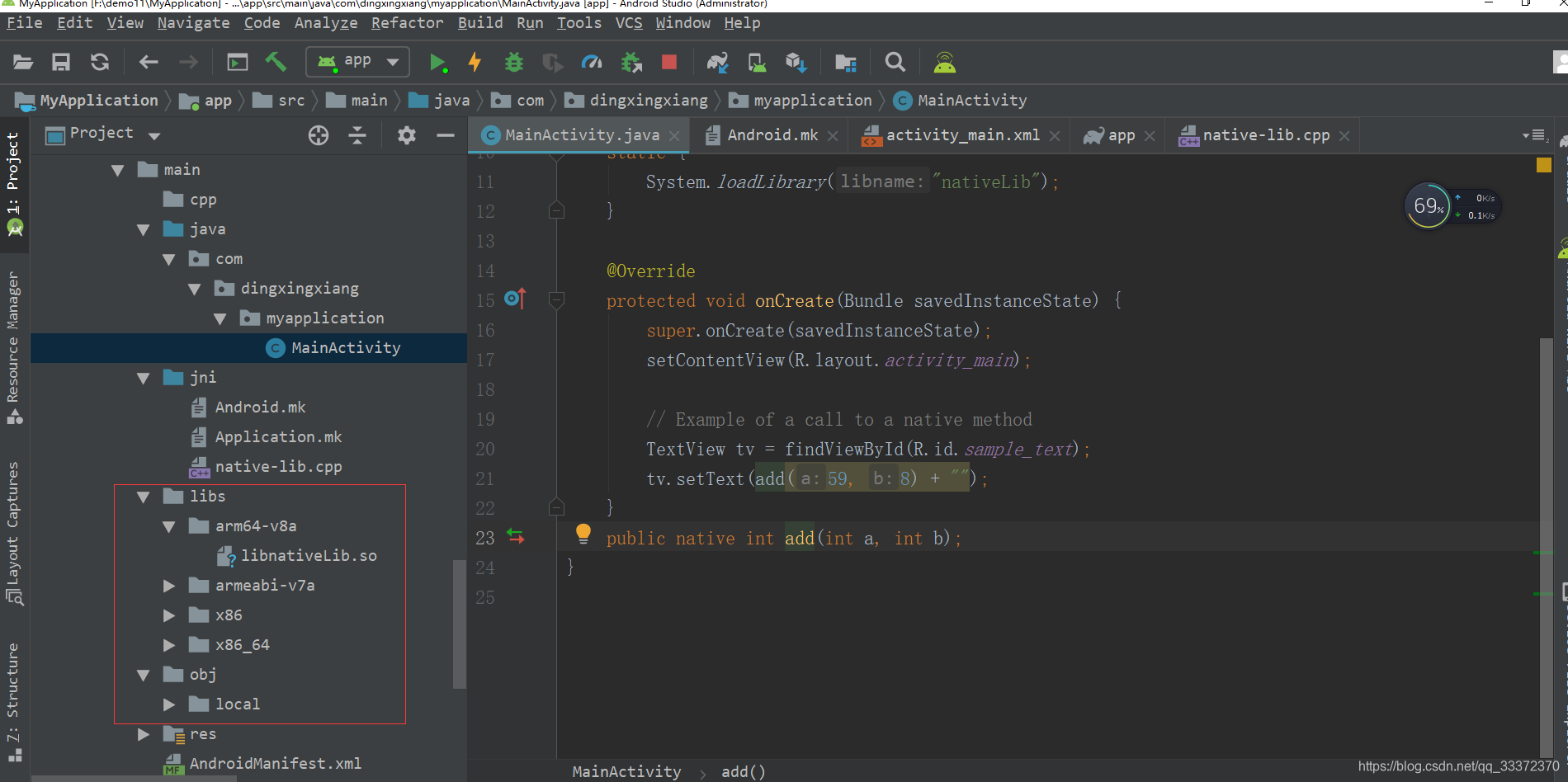Viewport: 1568px width, 782px height.
Task: Toggle the Resource Manager sidebar button
Action: pos(14,347)
